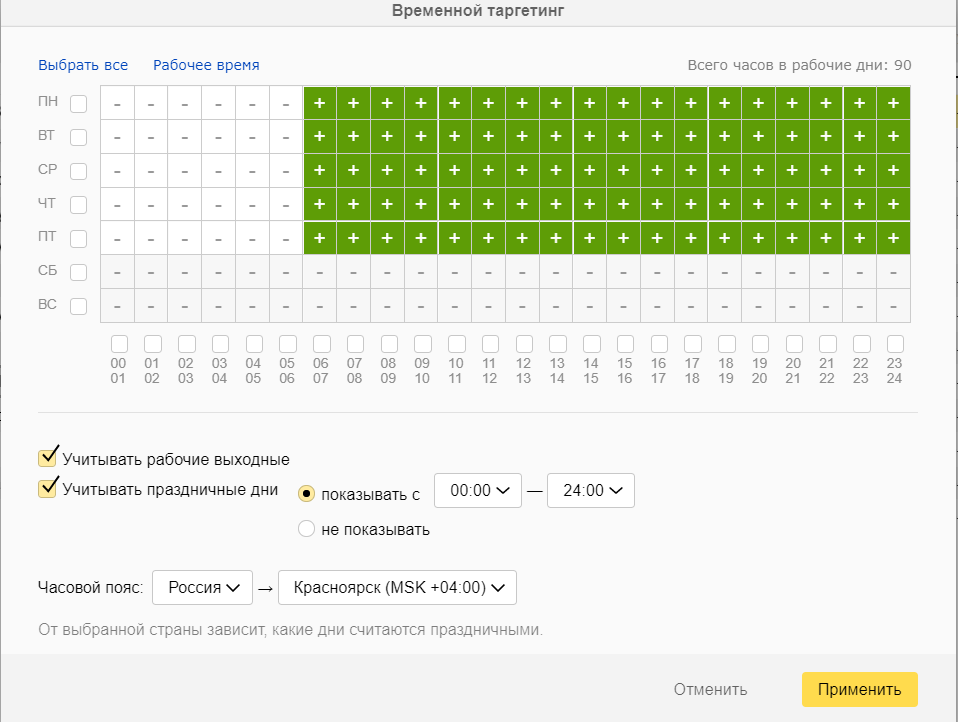Click the Рабочее время link
Image resolution: width=958 pixels, height=722 pixels.
click(206, 65)
